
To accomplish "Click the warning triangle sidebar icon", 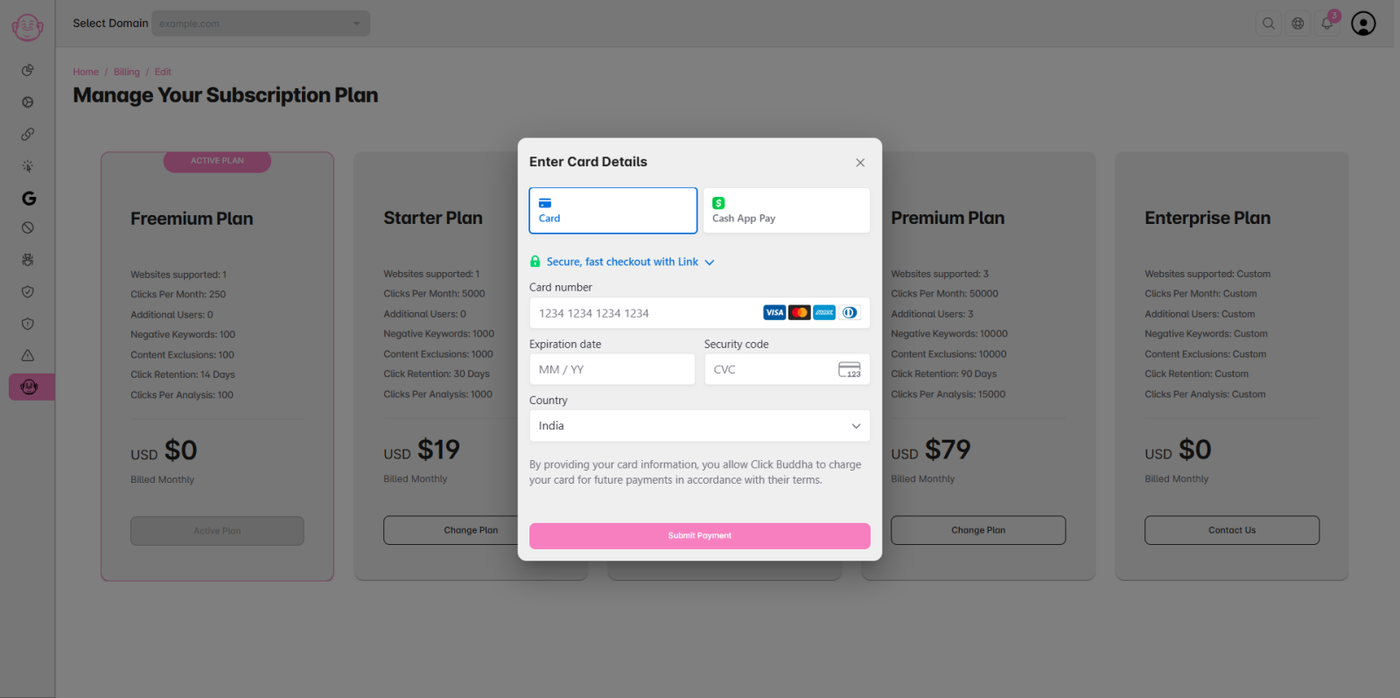I will (x=28, y=355).
